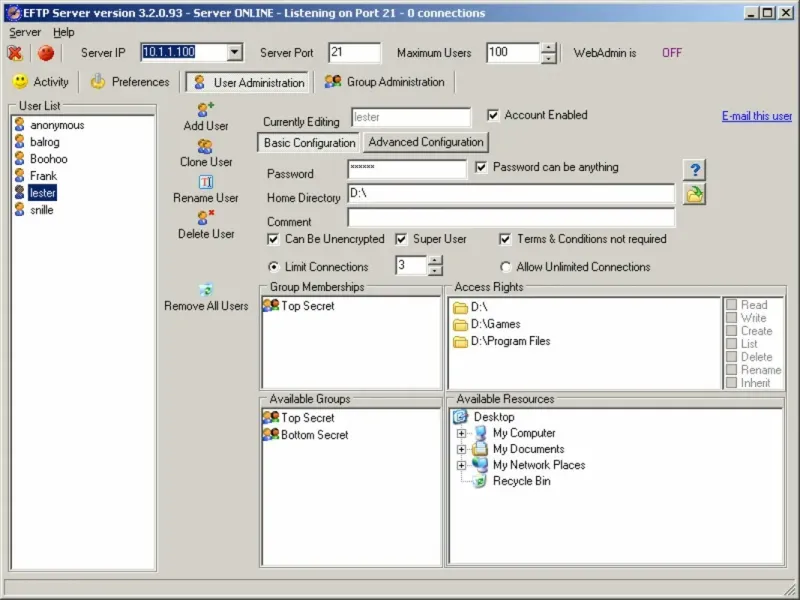800x600 pixels.
Task: Click the D:\Games folder icon
Action: [x=460, y=324]
